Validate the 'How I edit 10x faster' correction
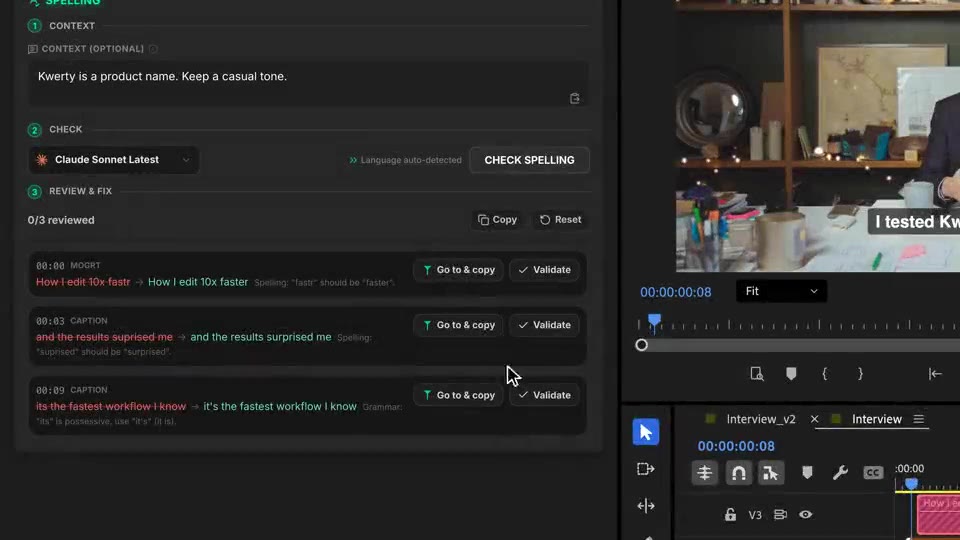Viewport: 960px width, 540px height. [544, 270]
